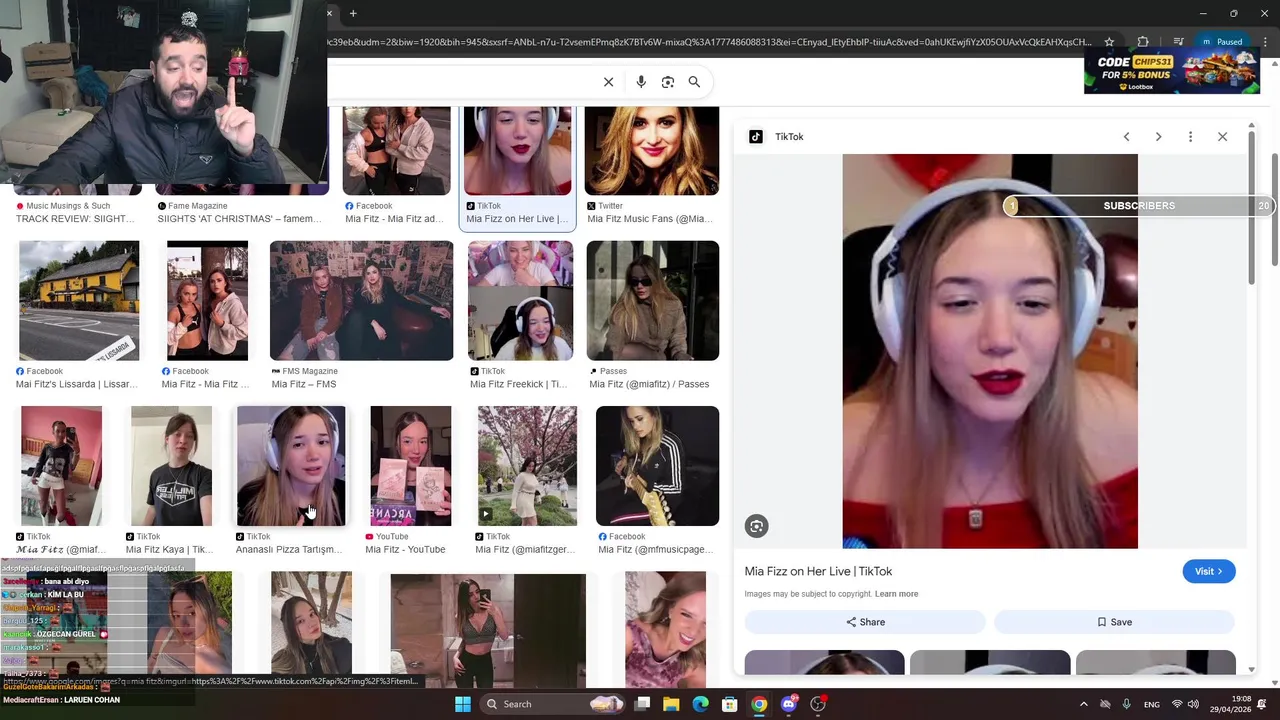Open a new browser tab
Screen dimensions: 1280x720
(x=353, y=13)
